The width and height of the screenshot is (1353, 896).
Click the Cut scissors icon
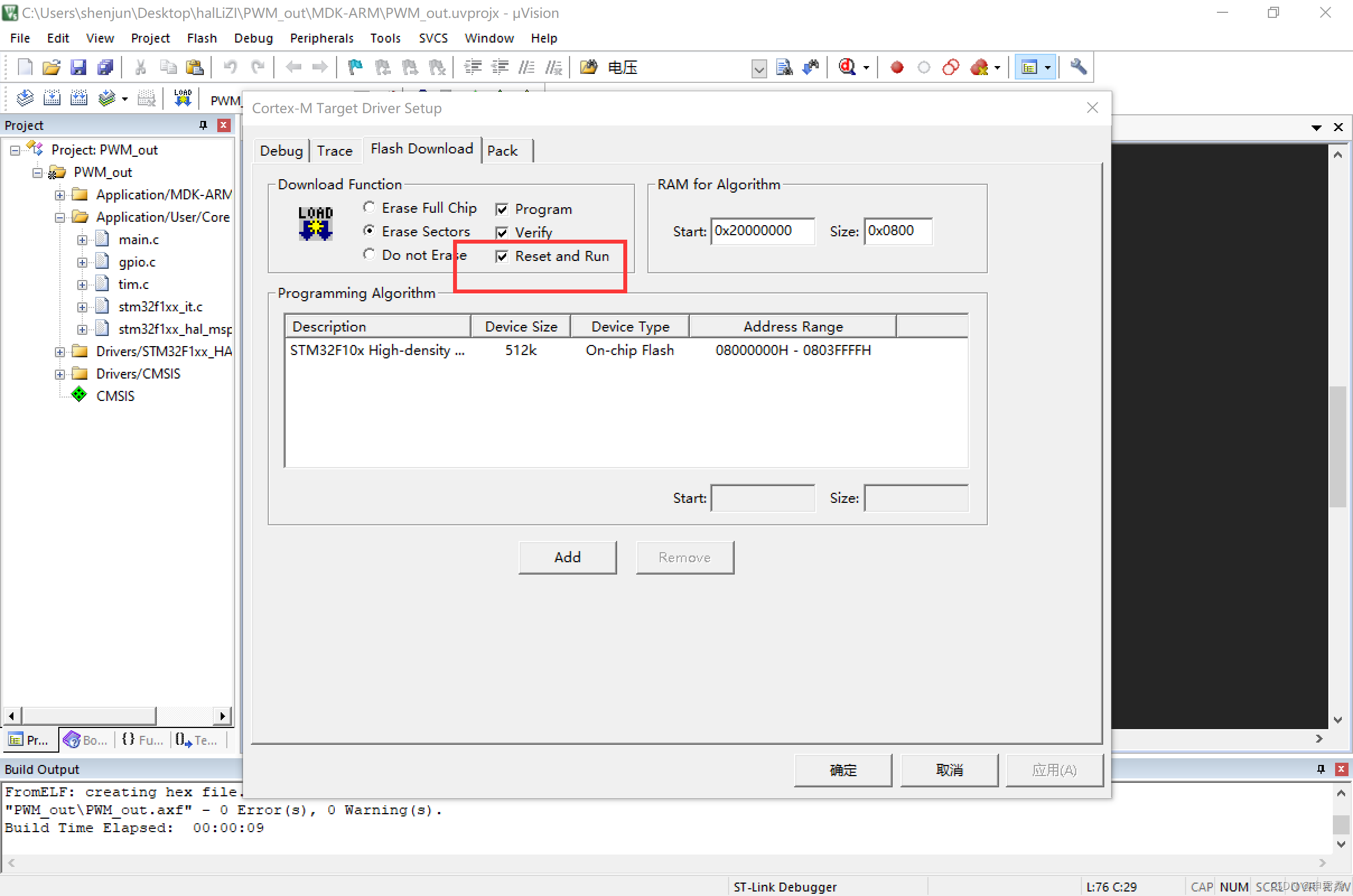click(141, 67)
